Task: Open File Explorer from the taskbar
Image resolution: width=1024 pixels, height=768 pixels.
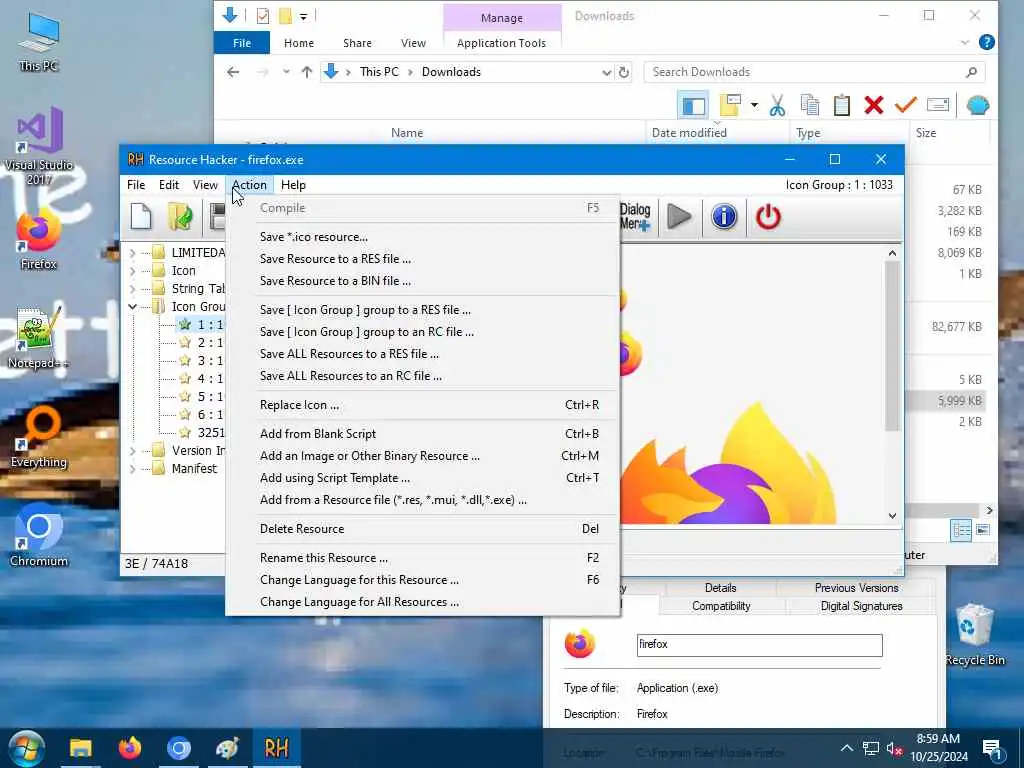Action: tap(81, 748)
